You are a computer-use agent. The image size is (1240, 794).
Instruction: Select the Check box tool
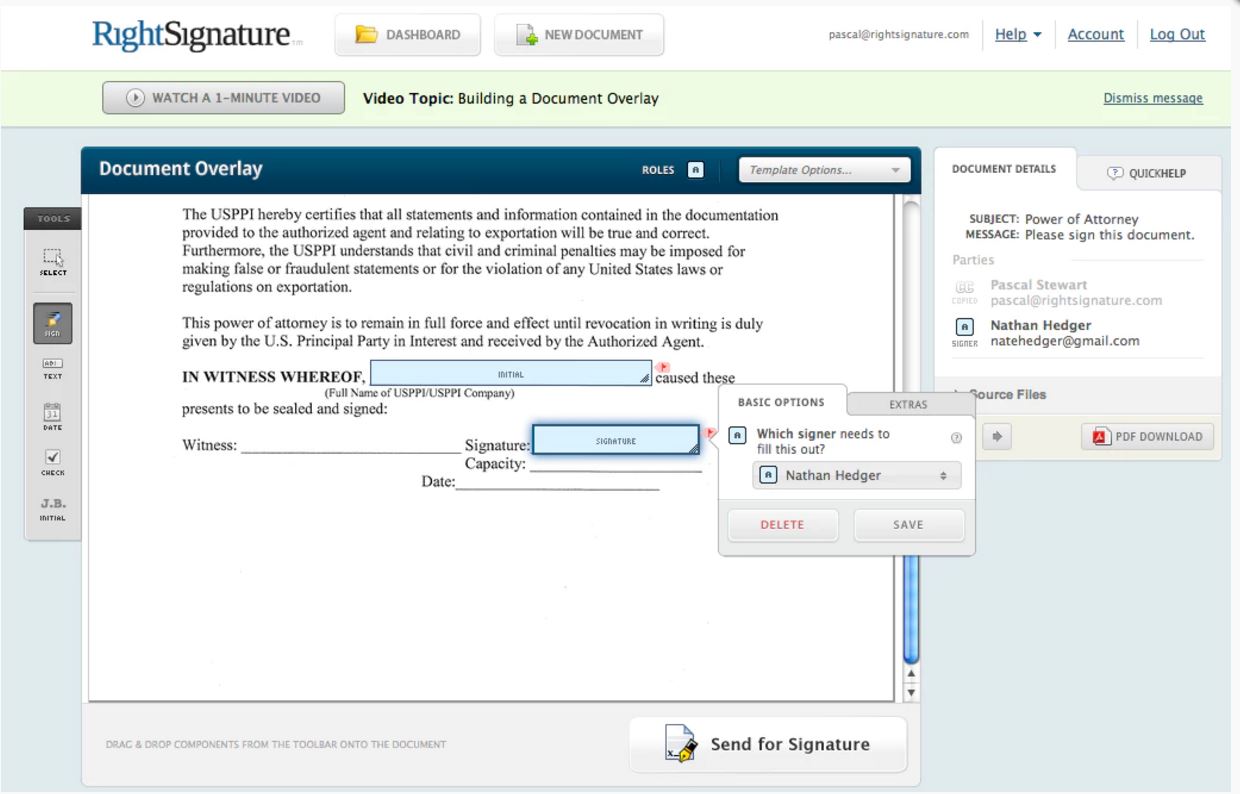(53, 462)
